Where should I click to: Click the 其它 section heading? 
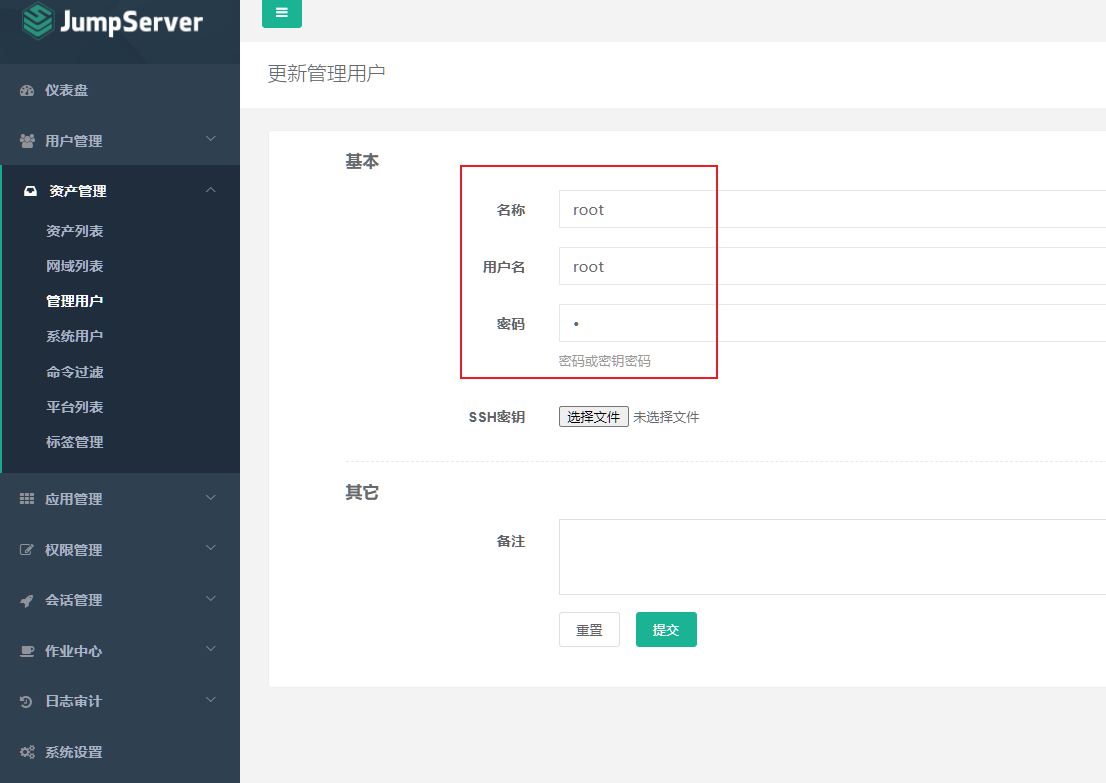click(x=362, y=492)
